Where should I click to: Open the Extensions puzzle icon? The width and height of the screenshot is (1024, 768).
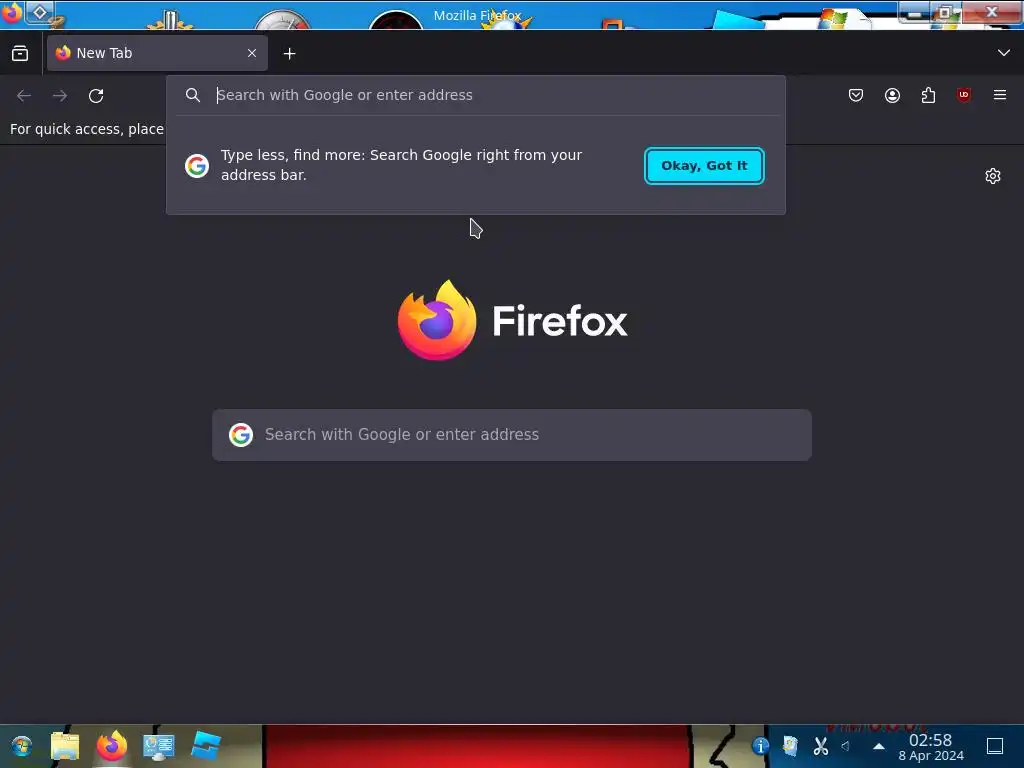928,95
